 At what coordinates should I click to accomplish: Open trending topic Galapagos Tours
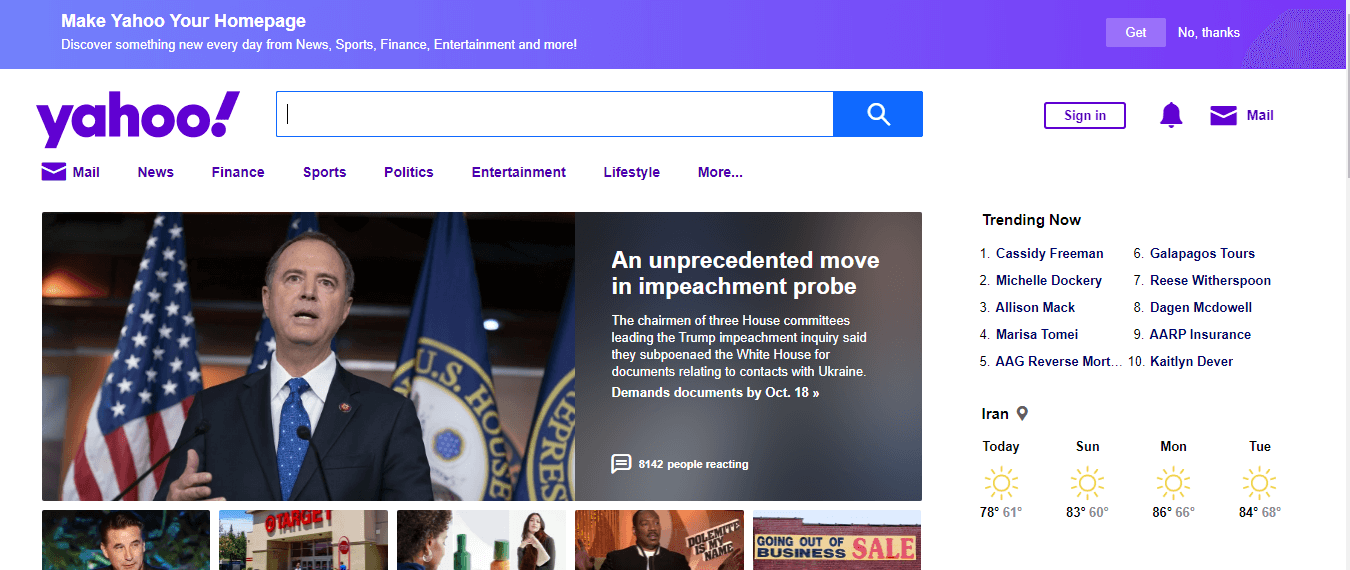1202,253
